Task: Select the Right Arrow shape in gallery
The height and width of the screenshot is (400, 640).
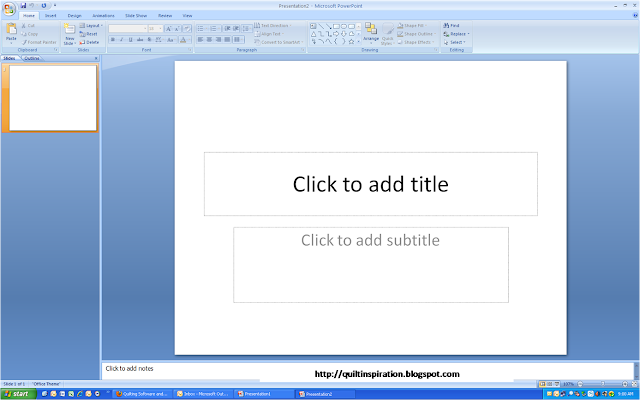Action: coord(336,34)
